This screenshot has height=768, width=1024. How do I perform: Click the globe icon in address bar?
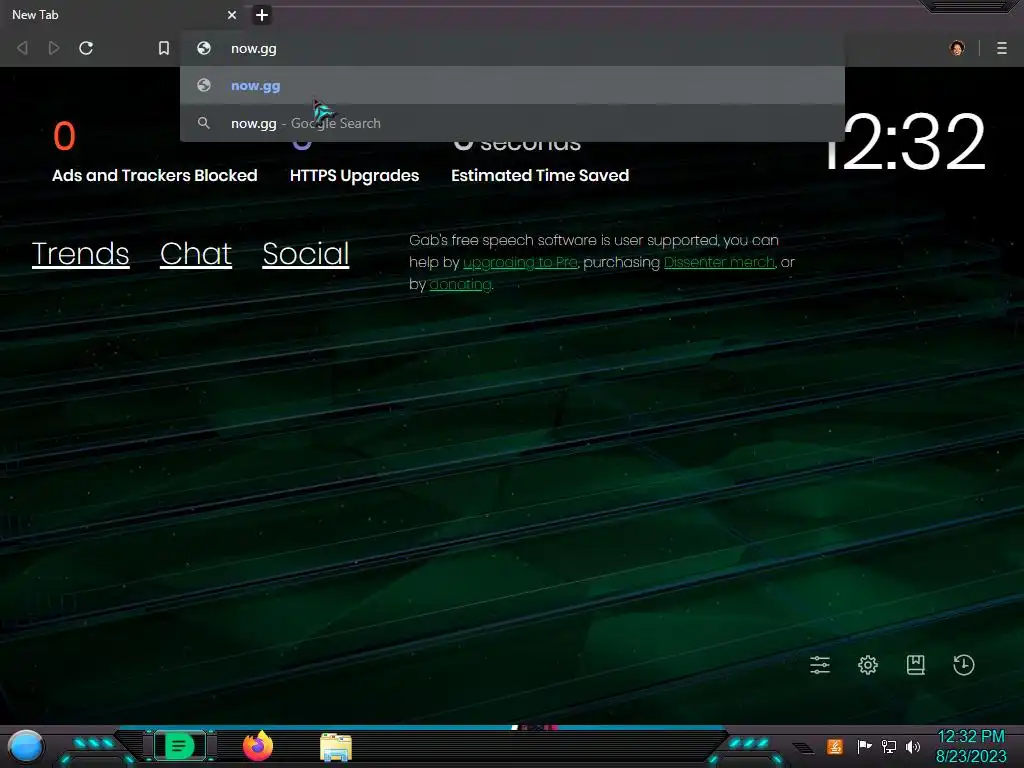click(204, 48)
